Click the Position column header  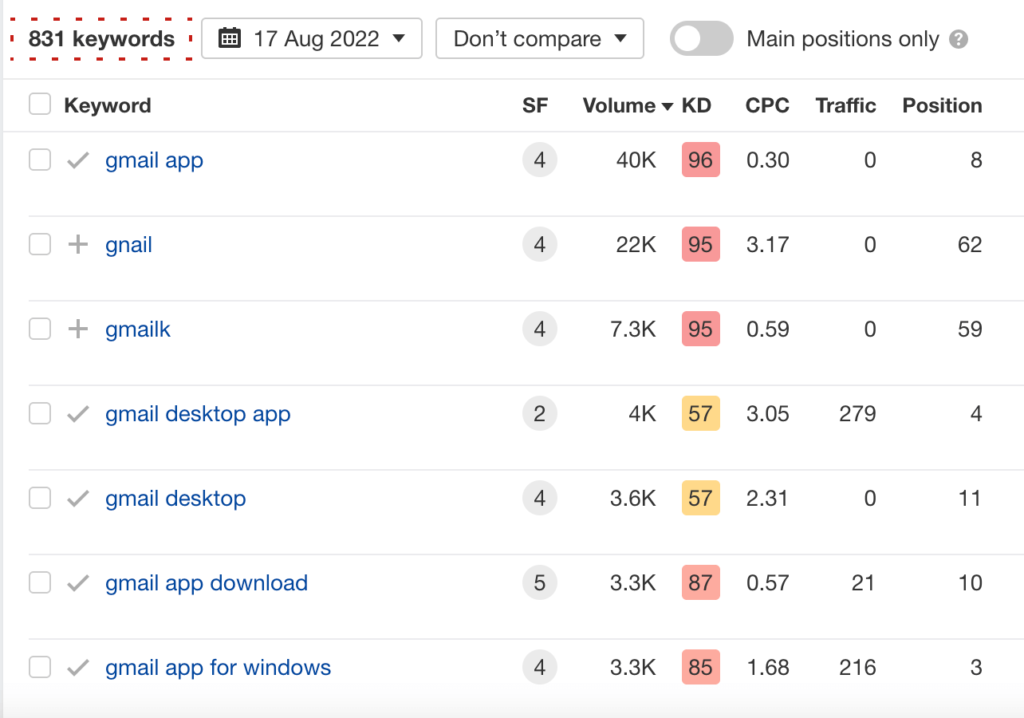tap(942, 105)
